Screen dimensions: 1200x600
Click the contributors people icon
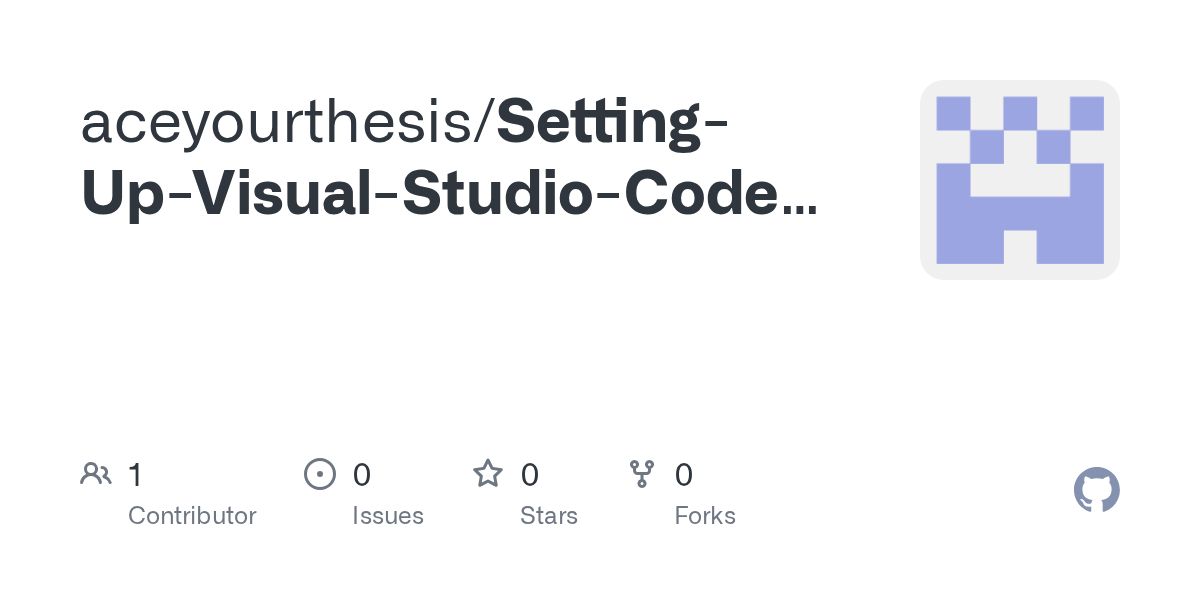[95, 474]
